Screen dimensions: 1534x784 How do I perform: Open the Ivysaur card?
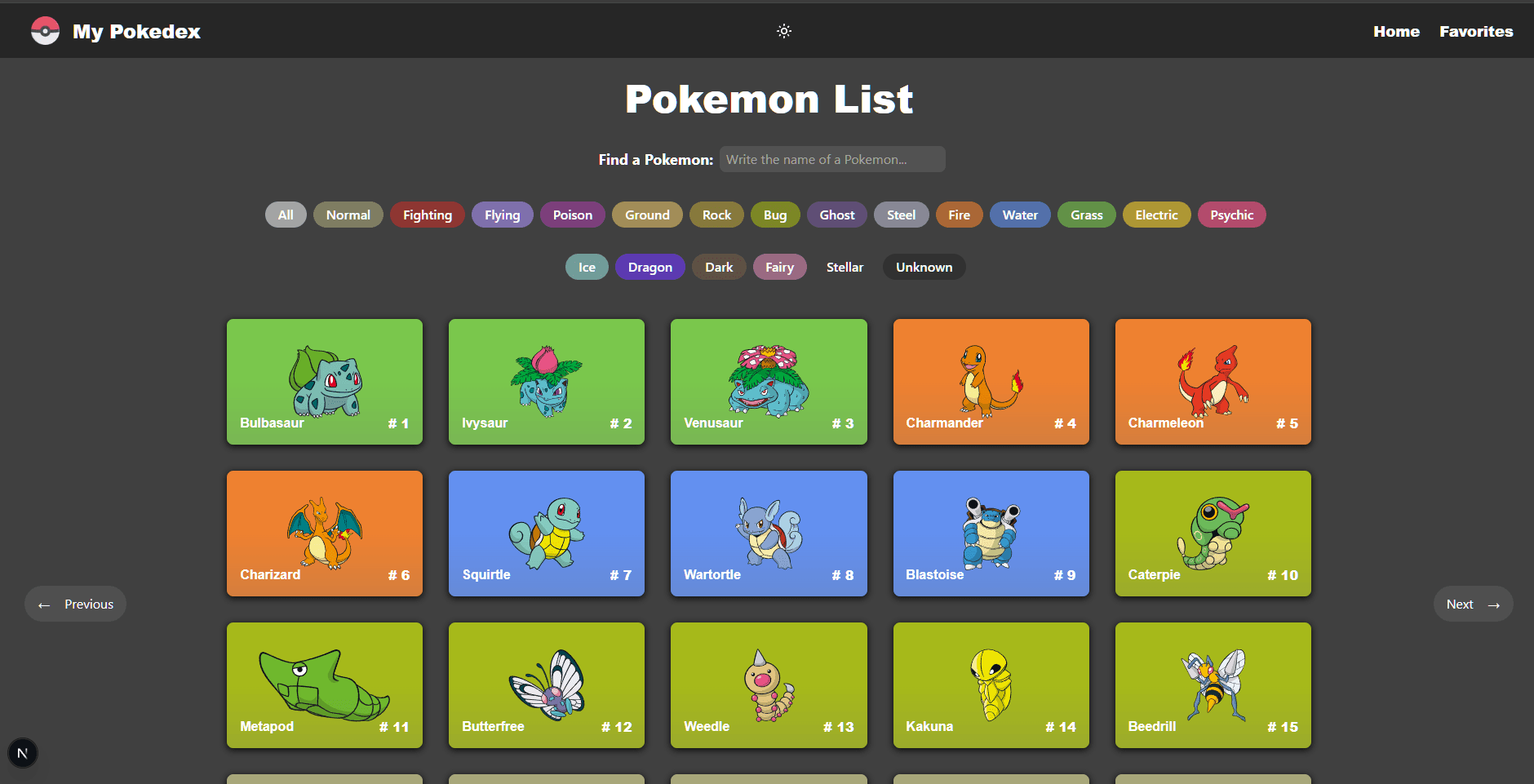point(547,382)
